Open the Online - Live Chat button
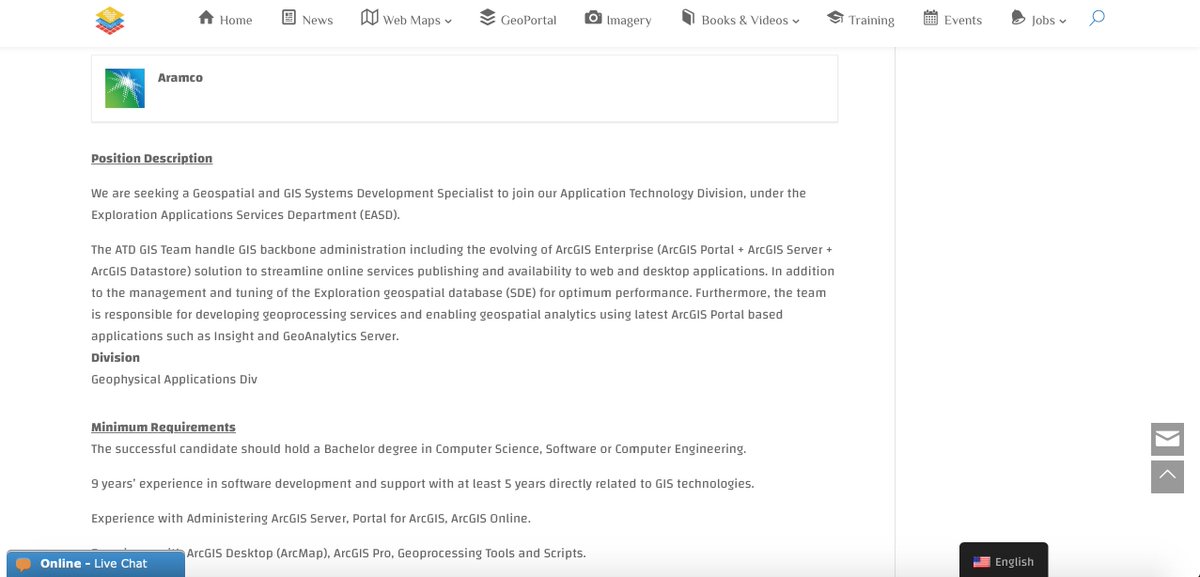 (96, 563)
